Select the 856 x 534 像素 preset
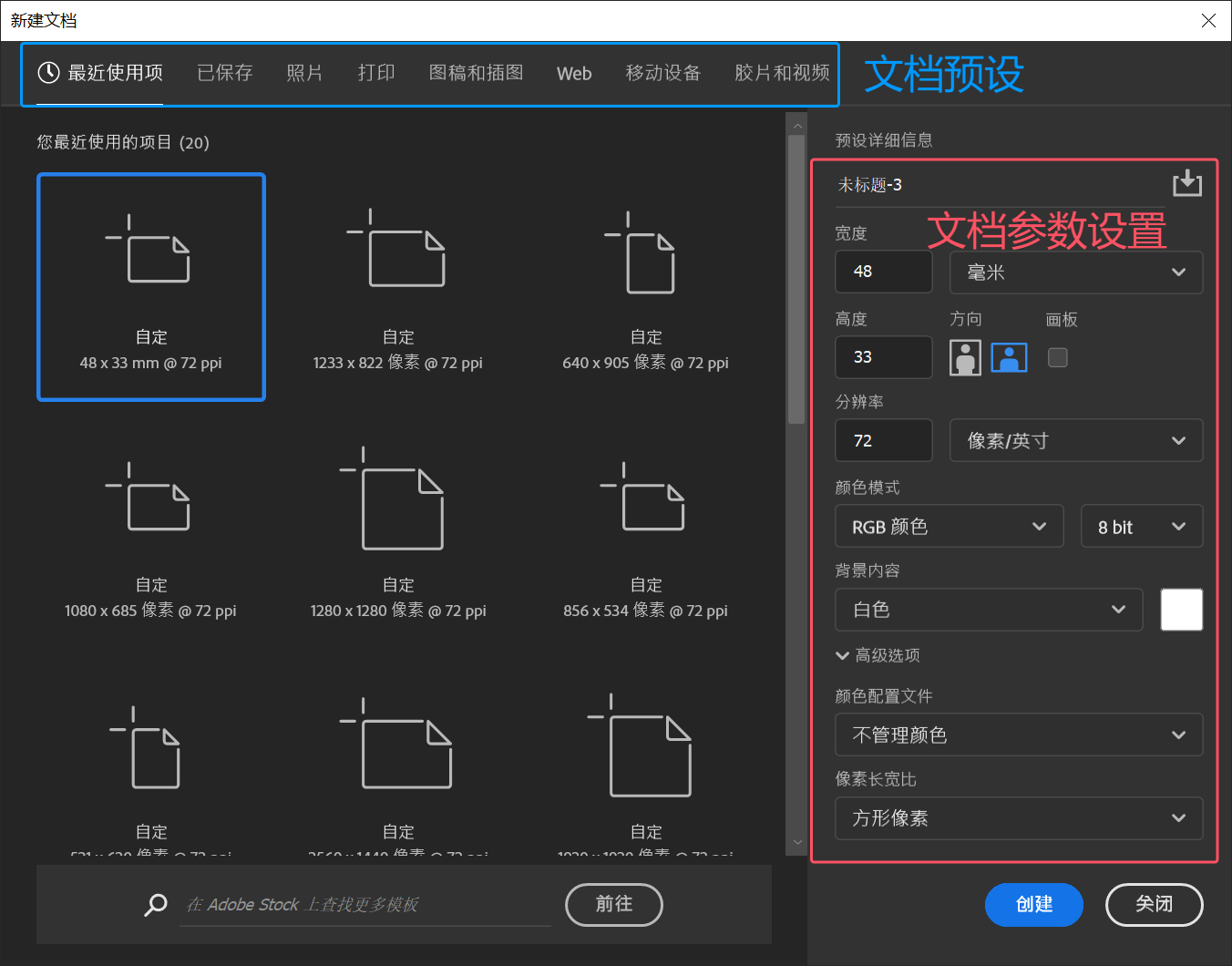 click(646, 535)
